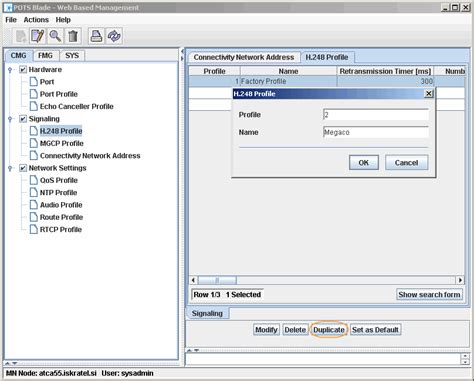Click the Refresh toolbar icon
This screenshot has width=474, height=381.
pos(114,36)
